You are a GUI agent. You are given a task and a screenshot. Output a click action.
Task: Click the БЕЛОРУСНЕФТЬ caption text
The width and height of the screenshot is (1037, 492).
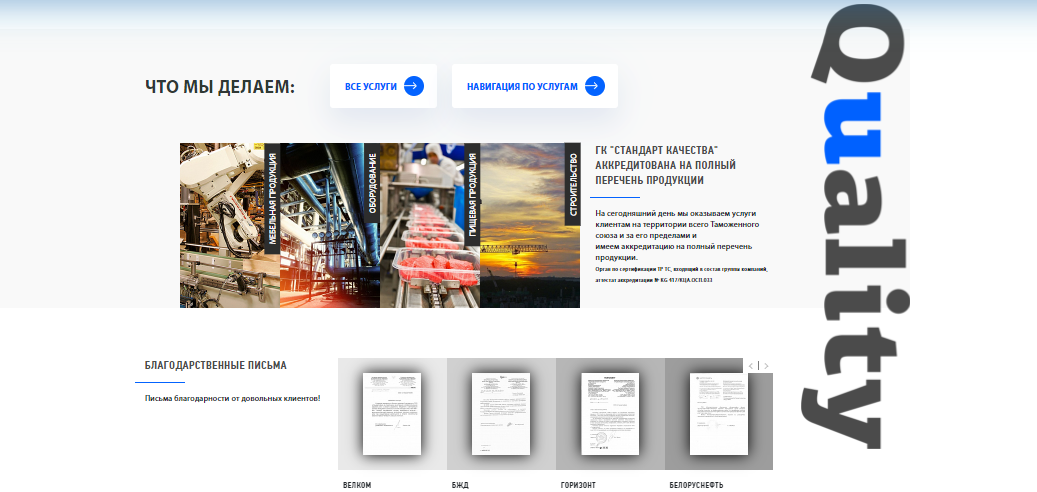coord(696,485)
